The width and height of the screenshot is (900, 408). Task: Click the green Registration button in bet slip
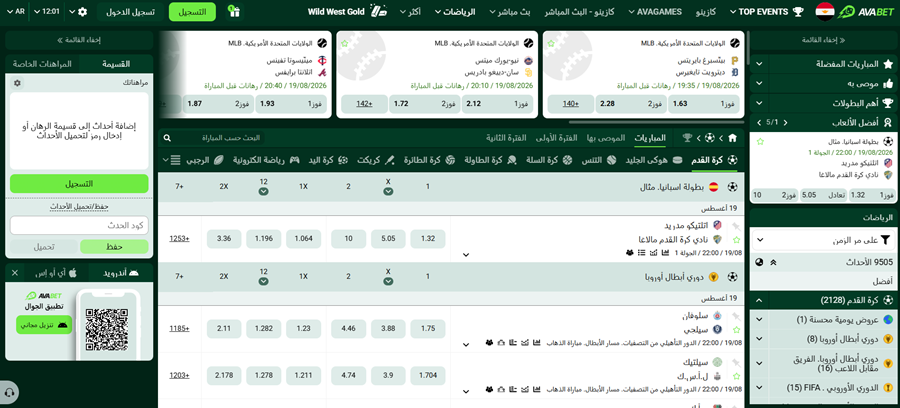tap(79, 184)
